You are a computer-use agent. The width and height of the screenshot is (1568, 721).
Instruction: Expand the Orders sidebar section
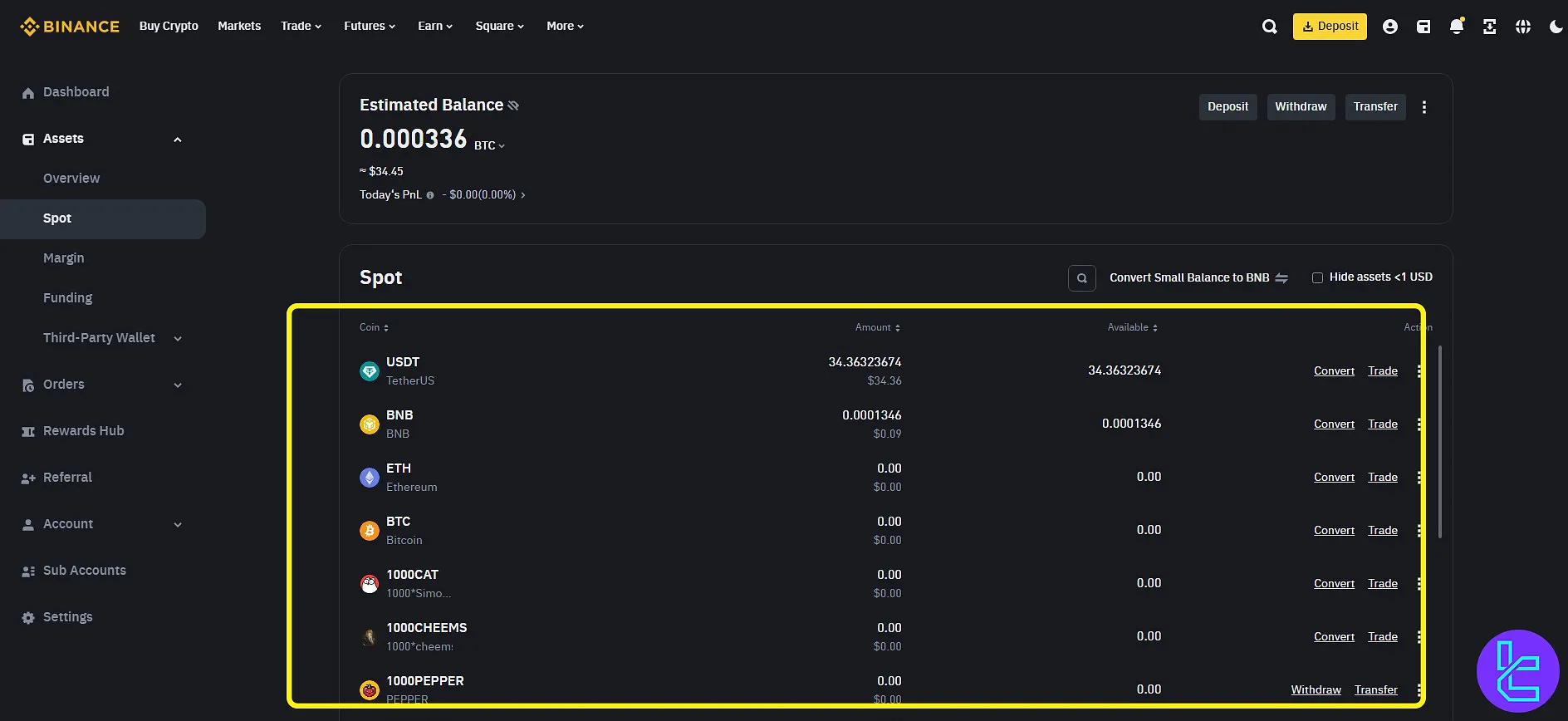(178, 385)
